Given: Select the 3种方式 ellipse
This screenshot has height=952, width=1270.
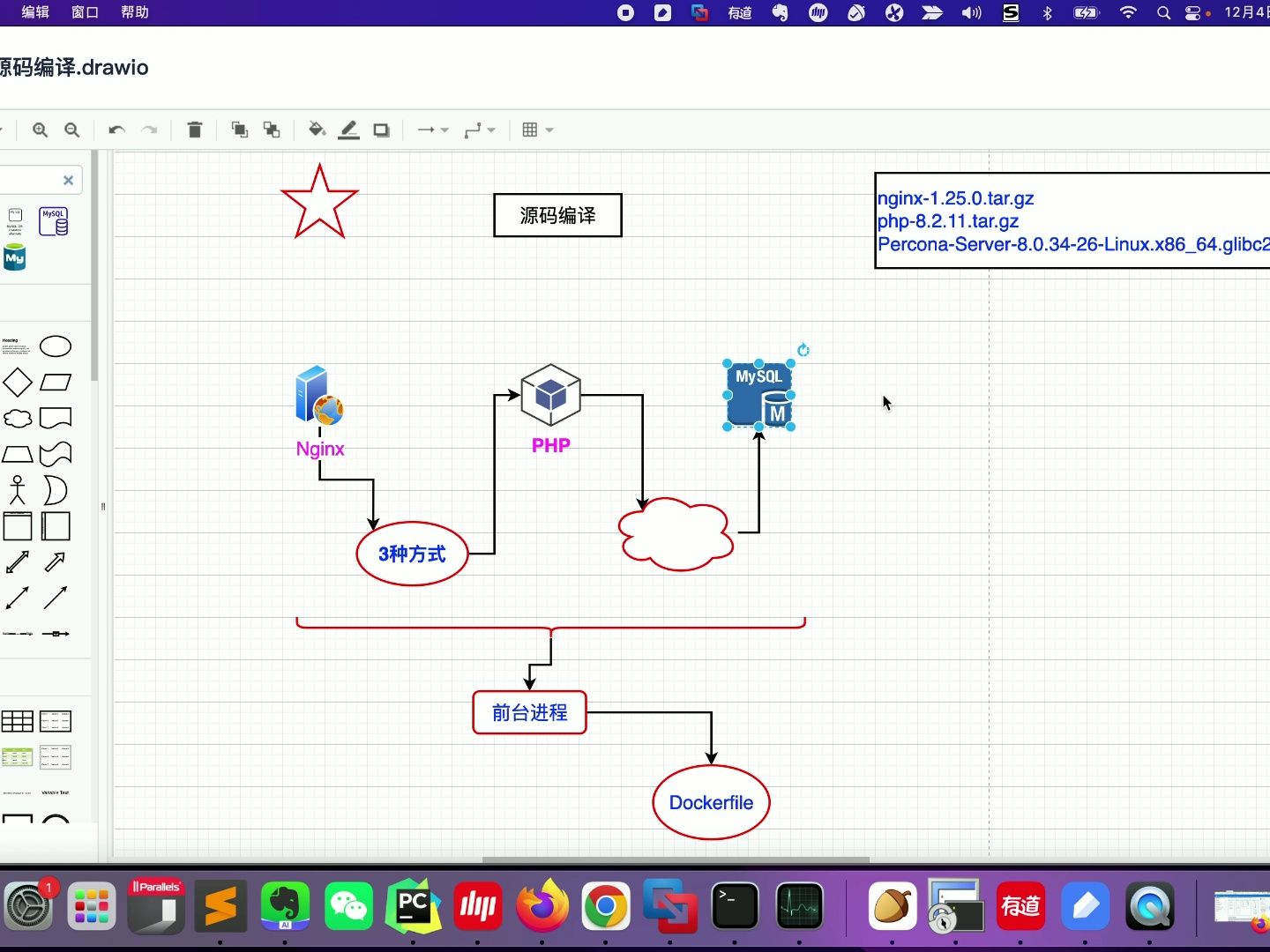Looking at the screenshot, I should point(412,554).
